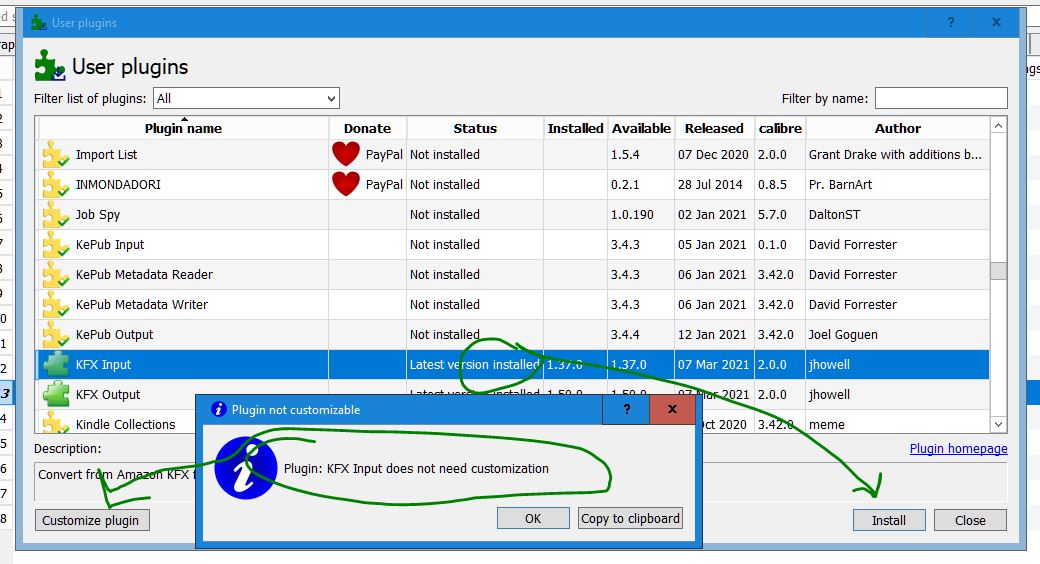Click the Customize plugin button
The image size is (1040, 564).
(x=91, y=520)
